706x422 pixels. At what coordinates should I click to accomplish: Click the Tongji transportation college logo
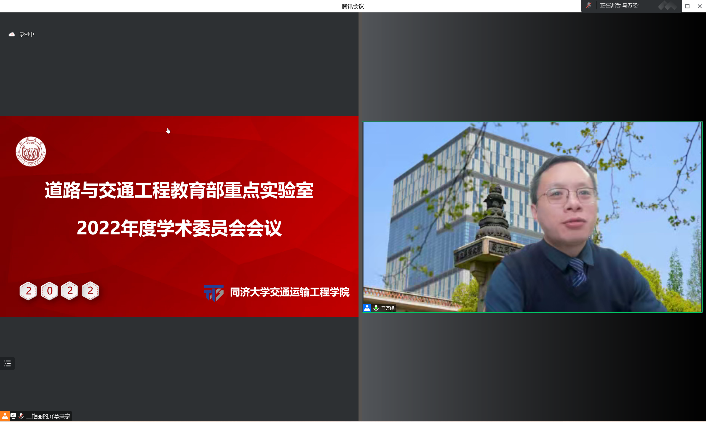[x=213, y=292]
